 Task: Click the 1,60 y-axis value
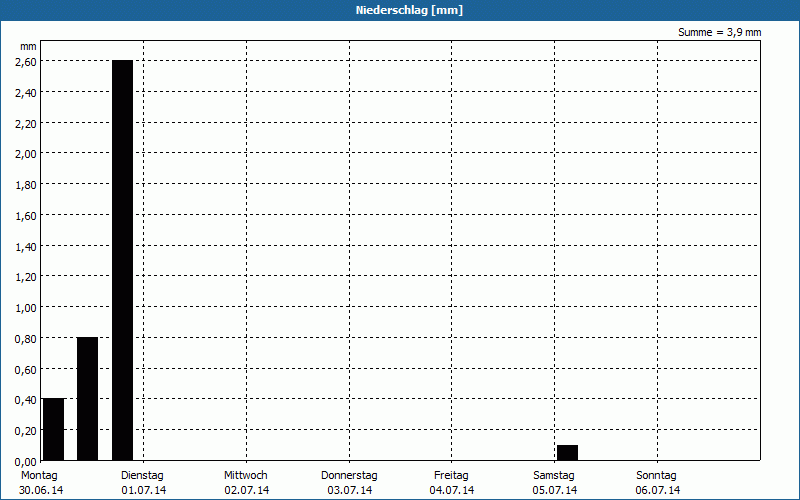pyautogui.click(x=26, y=216)
